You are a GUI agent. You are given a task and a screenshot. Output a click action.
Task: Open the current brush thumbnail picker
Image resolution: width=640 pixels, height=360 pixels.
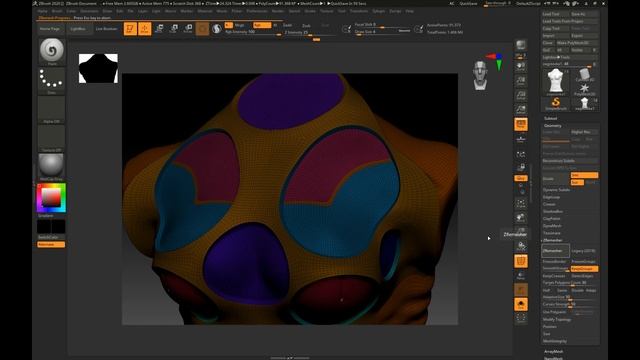coord(51,51)
